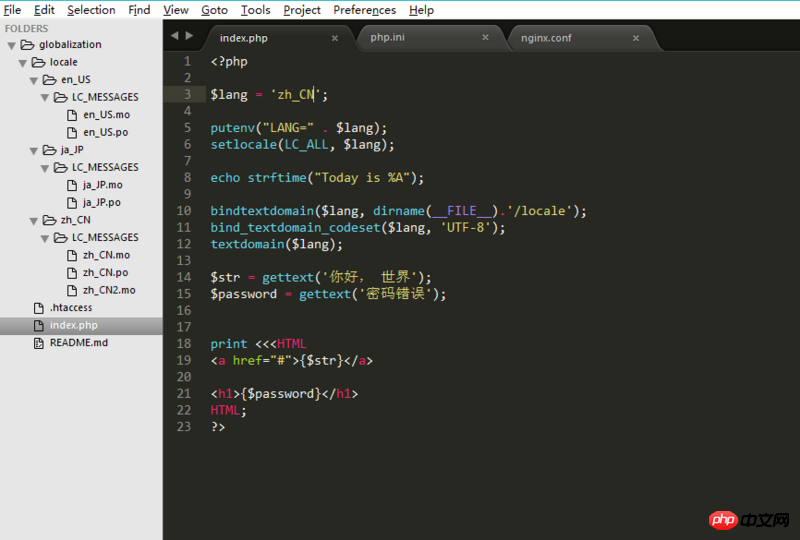Collapse the locale folder

[23, 62]
